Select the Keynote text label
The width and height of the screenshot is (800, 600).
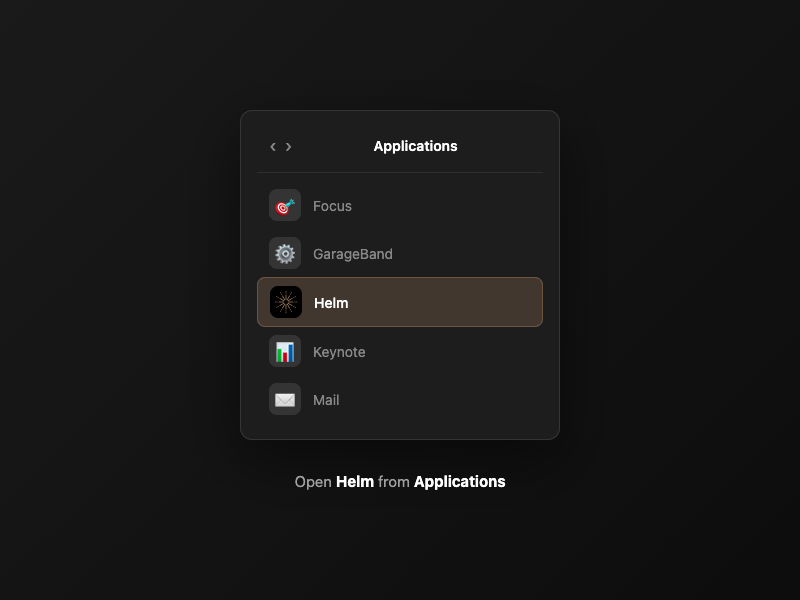(339, 352)
